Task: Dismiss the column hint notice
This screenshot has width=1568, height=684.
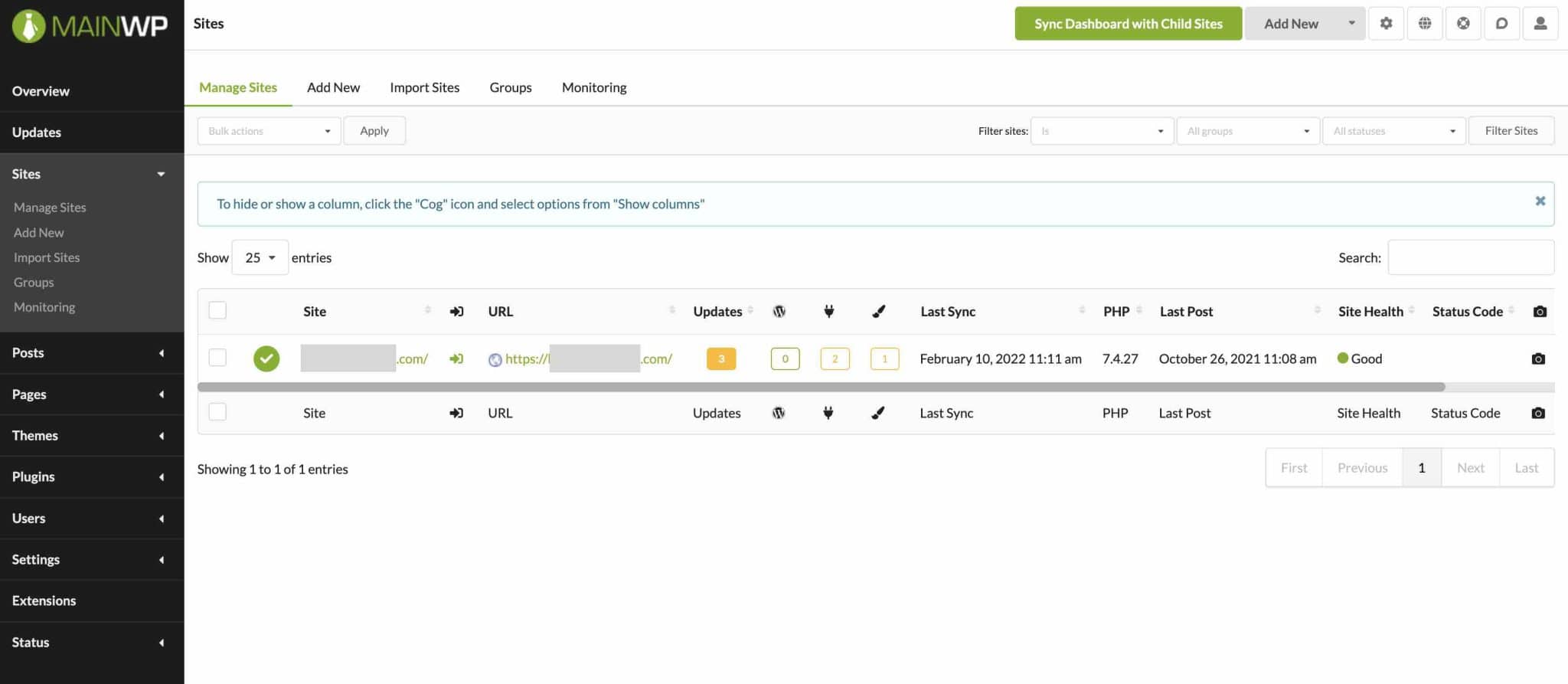Action: (1540, 201)
